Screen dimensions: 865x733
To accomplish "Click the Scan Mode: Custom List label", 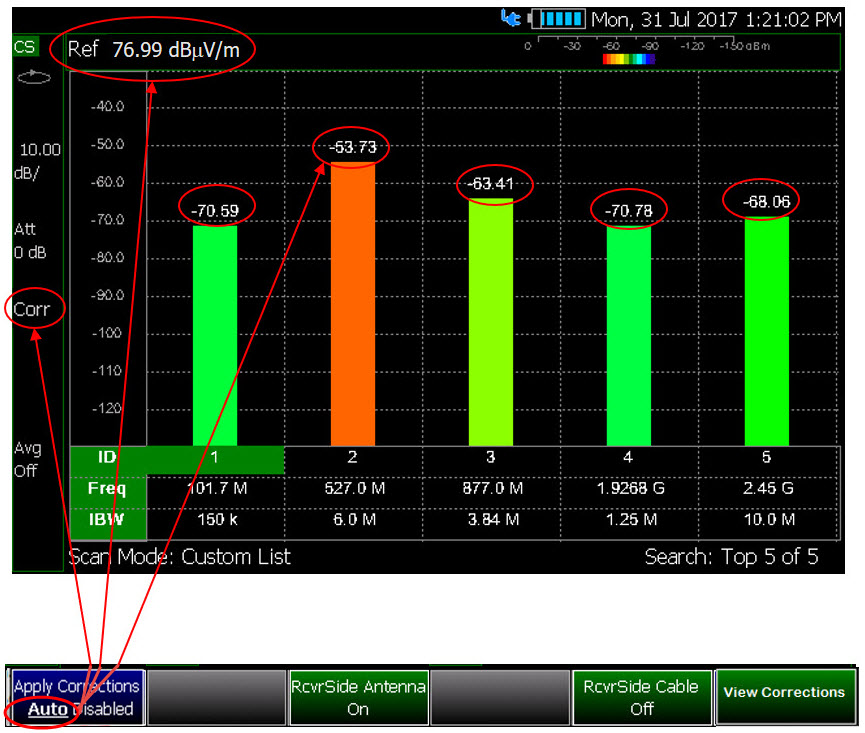I will [179, 558].
